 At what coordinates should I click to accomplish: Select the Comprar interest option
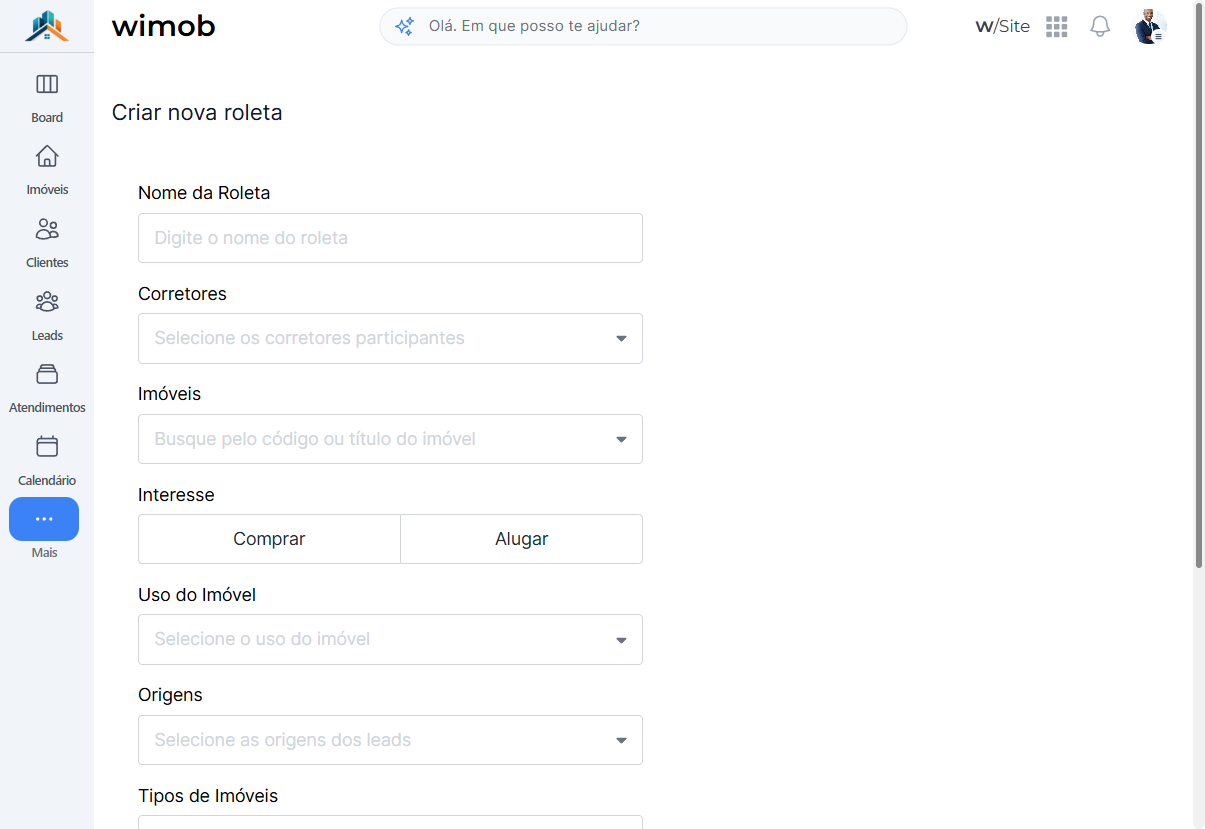[269, 539]
